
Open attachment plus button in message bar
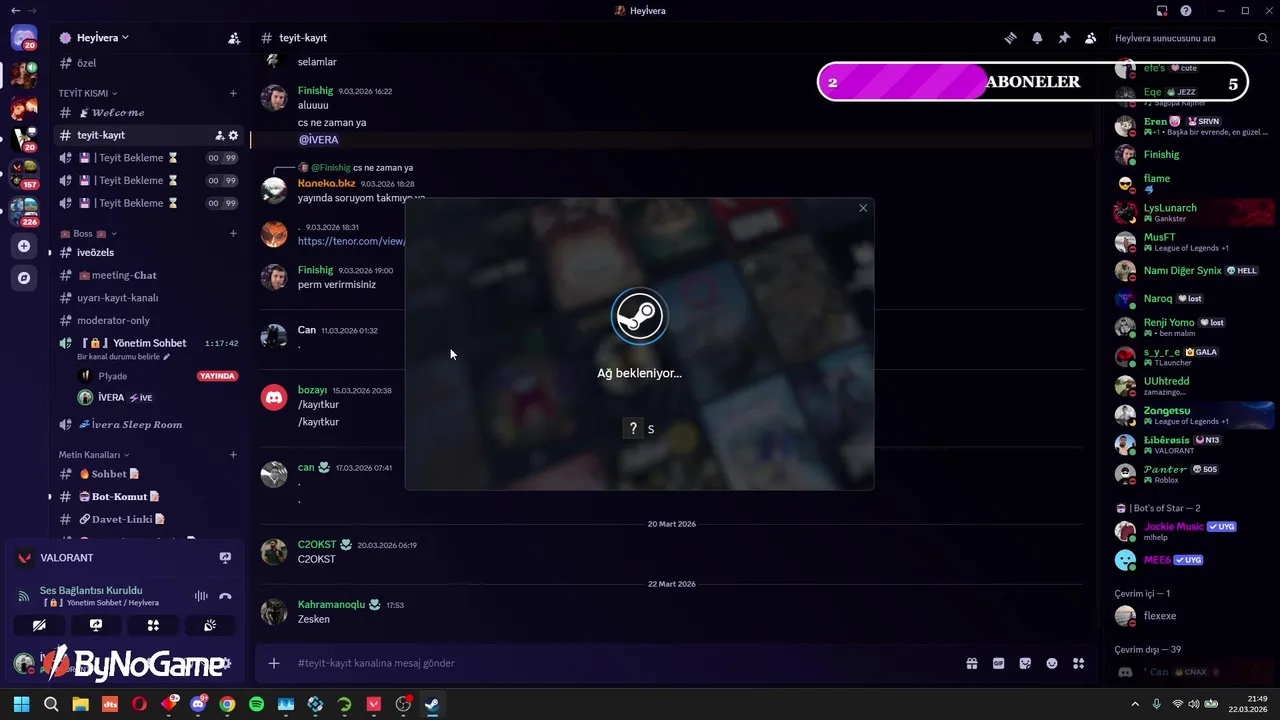(x=274, y=663)
